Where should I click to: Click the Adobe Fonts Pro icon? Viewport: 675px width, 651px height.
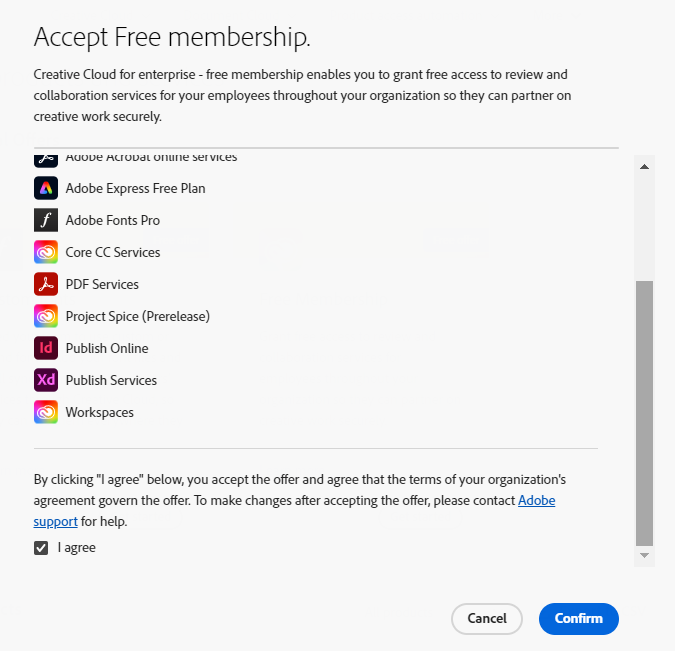(46, 220)
